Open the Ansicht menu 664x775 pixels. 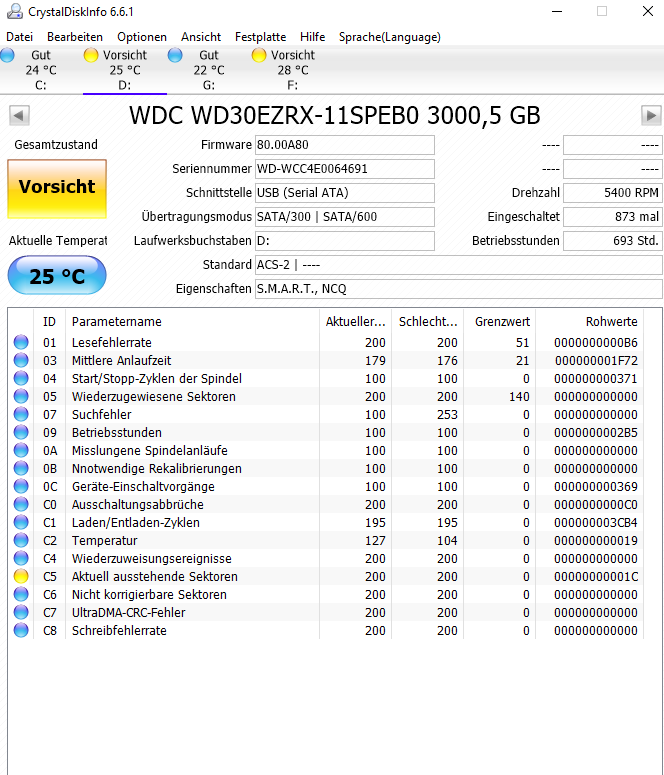[x=201, y=37]
